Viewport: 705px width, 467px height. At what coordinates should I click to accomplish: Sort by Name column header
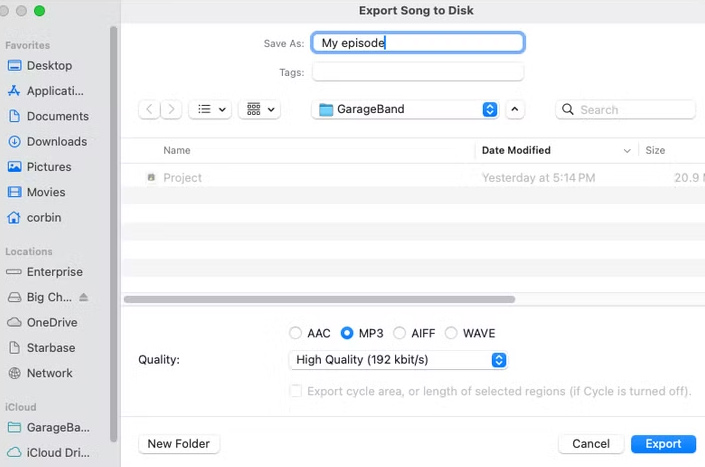[x=177, y=151]
